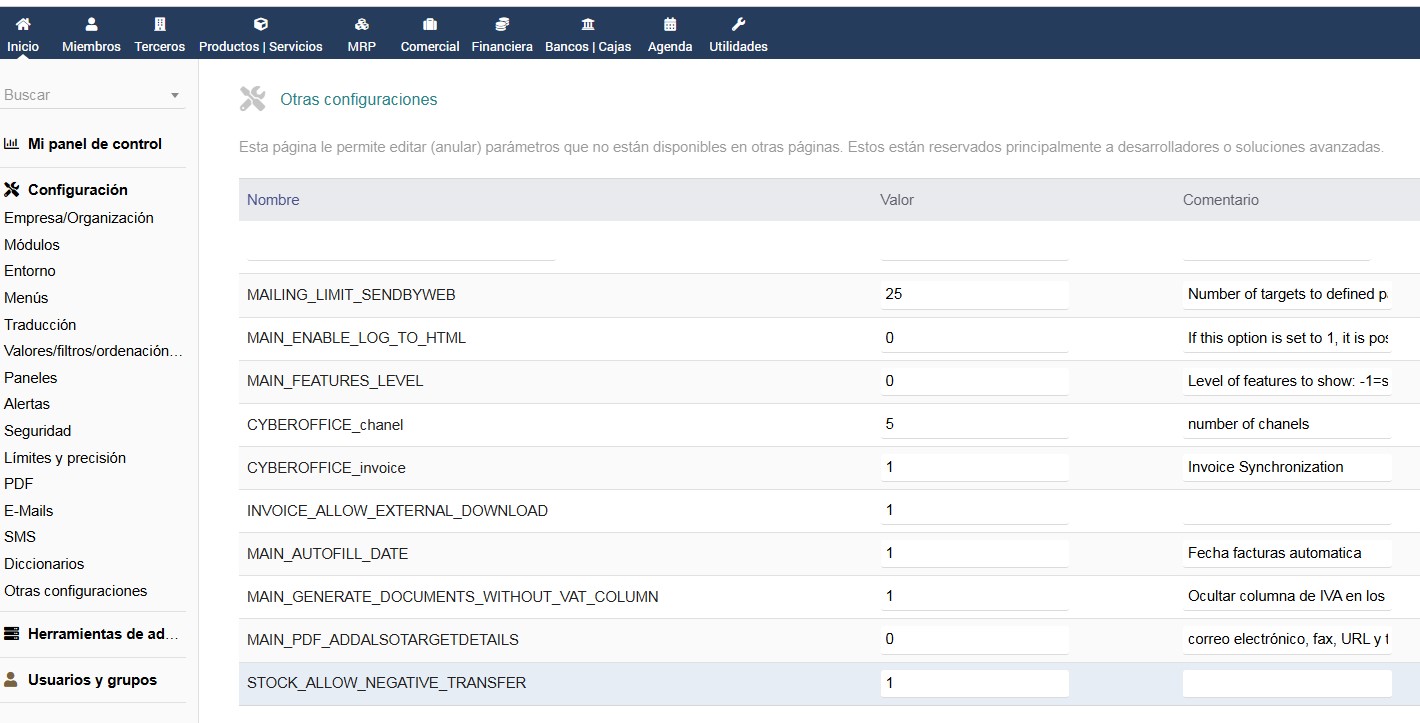
Task: Open Empresa/Organización settings
Action: click(79, 218)
